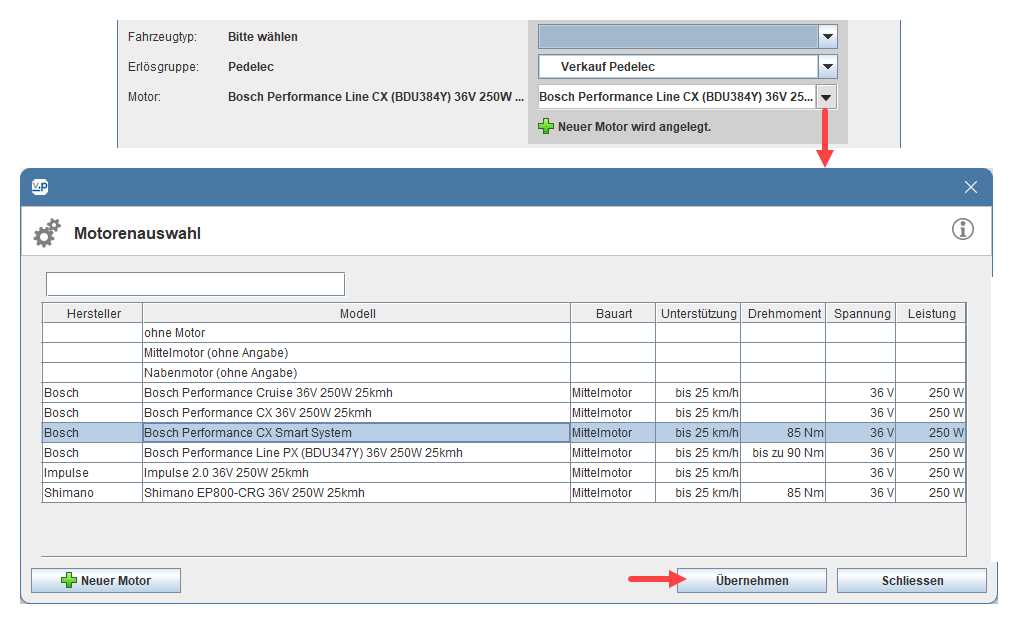Click the 85 Nm cell in Shimano row

click(x=784, y=493)
